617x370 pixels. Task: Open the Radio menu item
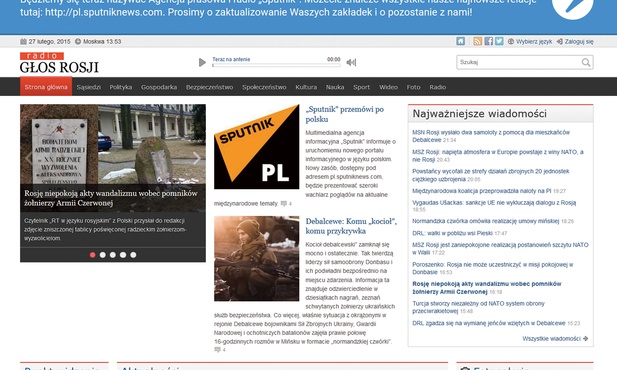point(438,87)
